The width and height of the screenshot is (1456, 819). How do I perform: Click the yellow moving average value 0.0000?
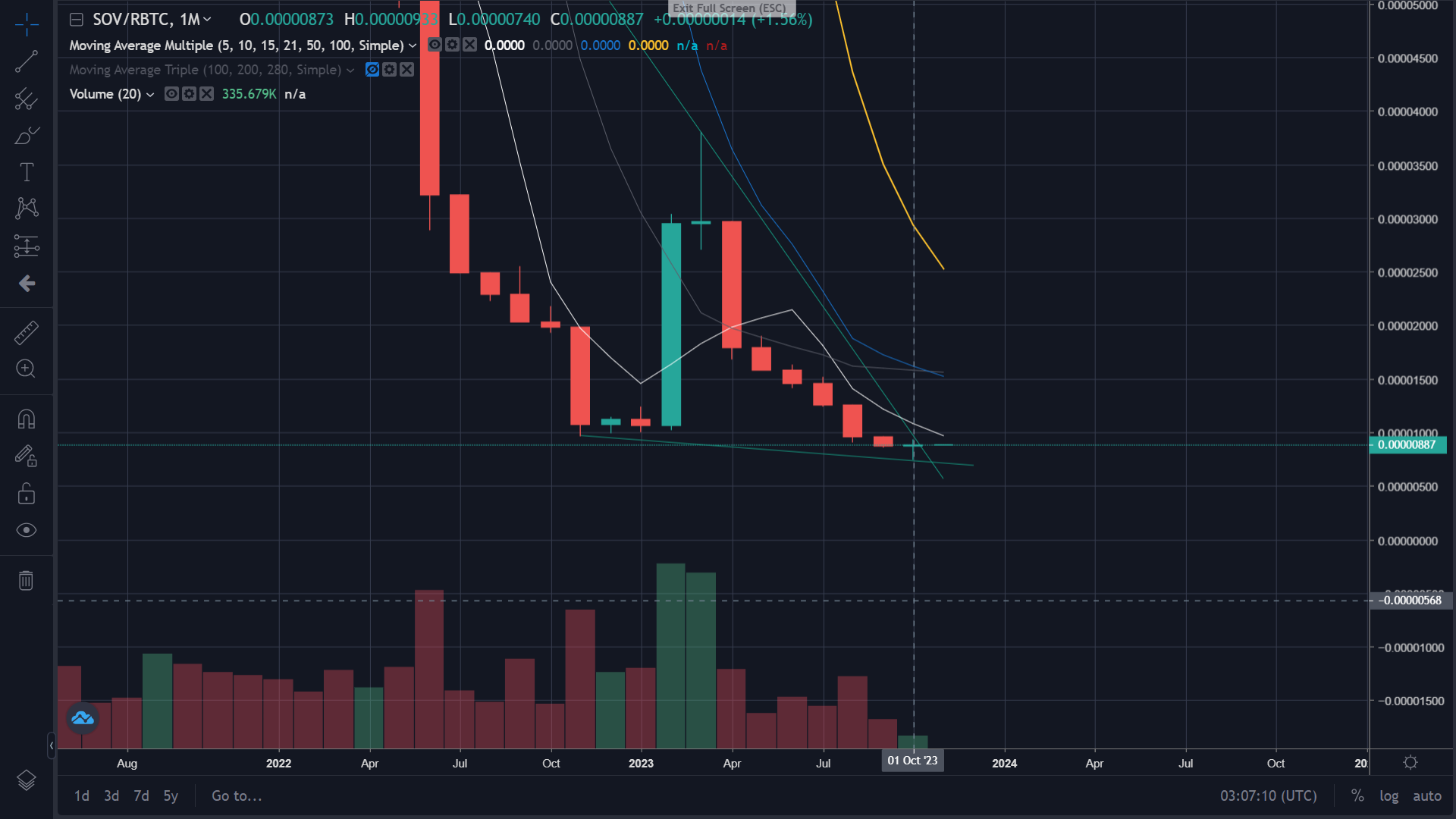(648, 45)
